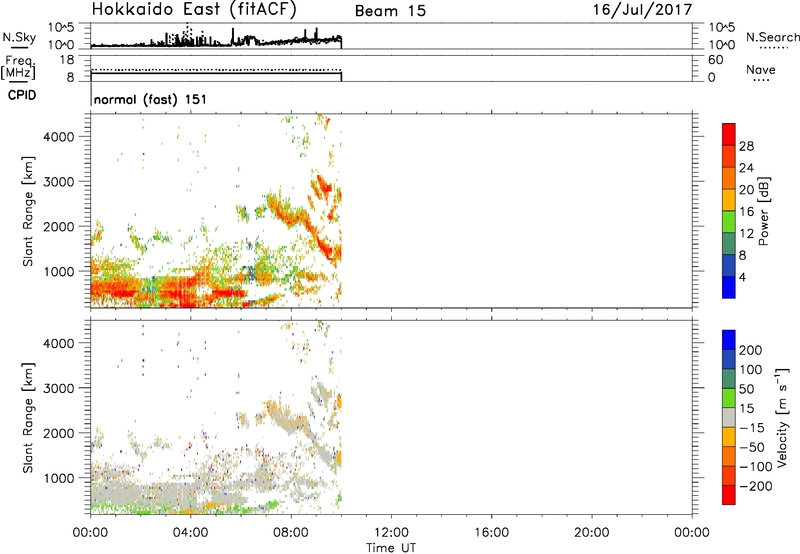This screenshot has height=554, width=800.
Task: Click Slant Range [km] label of power panel
Action: tap(28, 211)
